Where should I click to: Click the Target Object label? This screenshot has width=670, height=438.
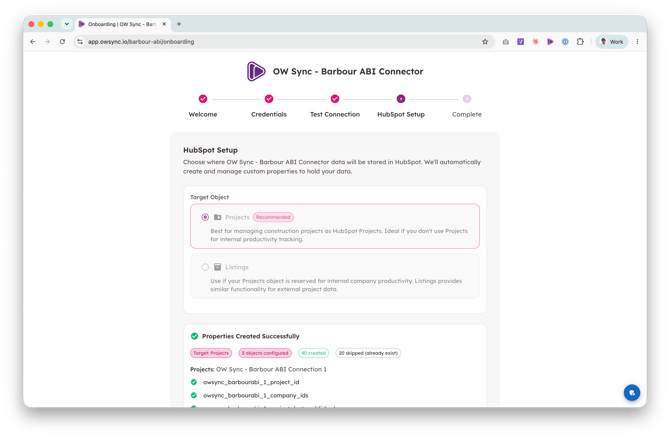209,197
